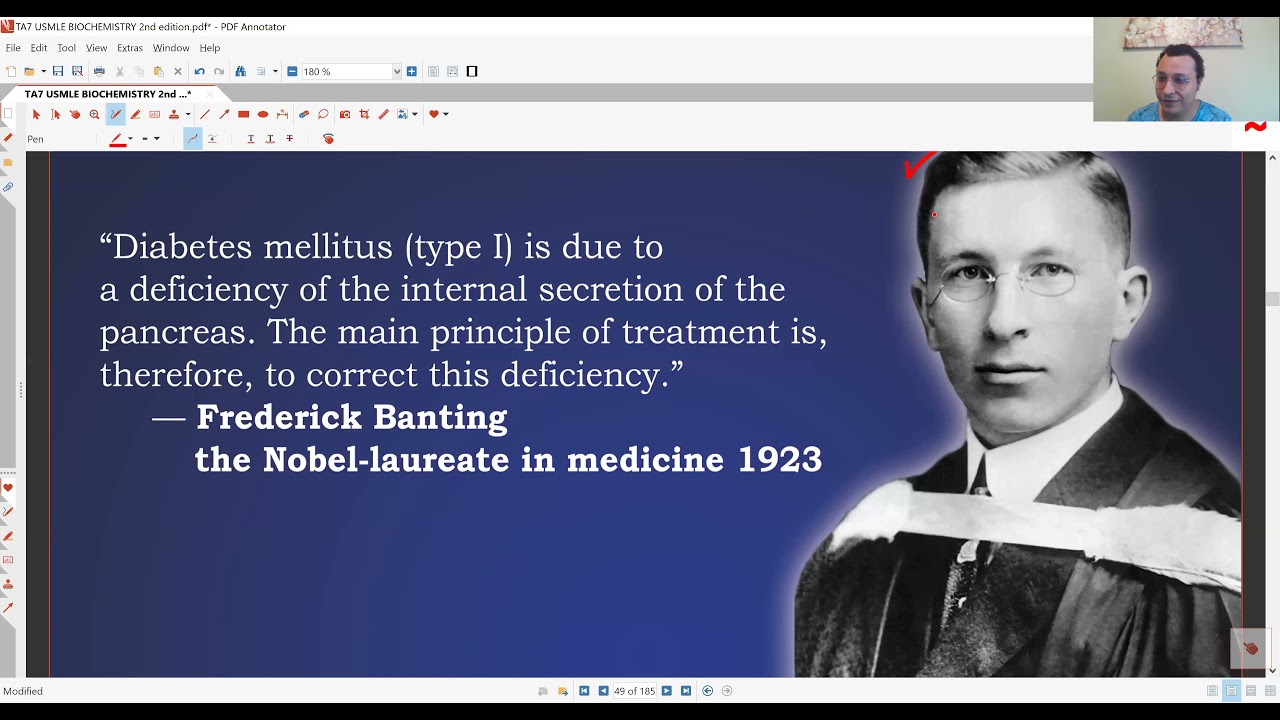Open the line width dropdown arrow
1280x720 pixels.
point(157,139)
